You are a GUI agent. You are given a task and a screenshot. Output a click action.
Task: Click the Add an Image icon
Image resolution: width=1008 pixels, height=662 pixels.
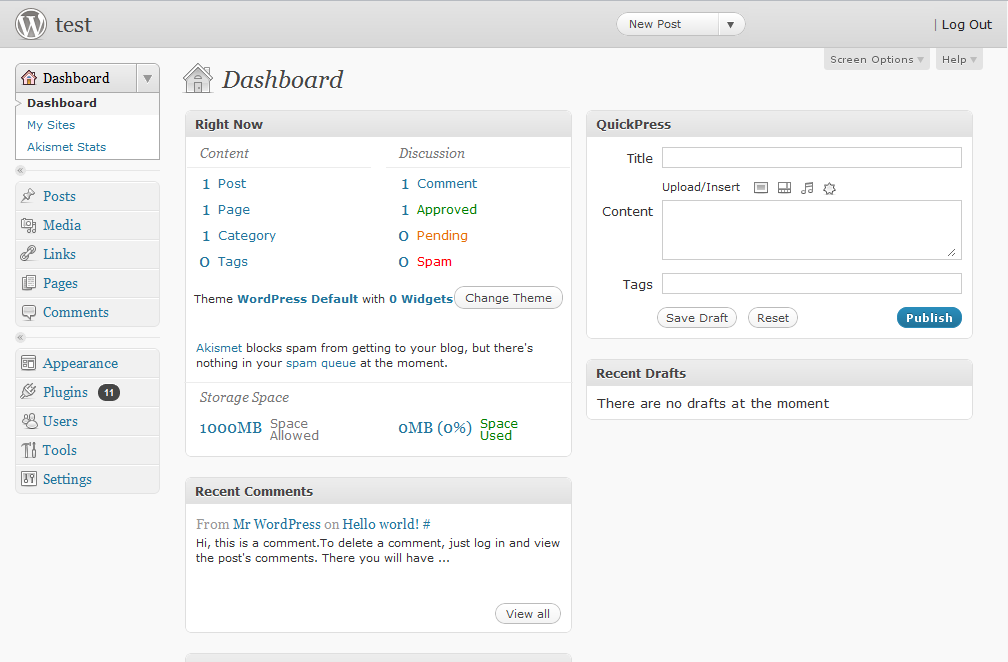[761, 188]
